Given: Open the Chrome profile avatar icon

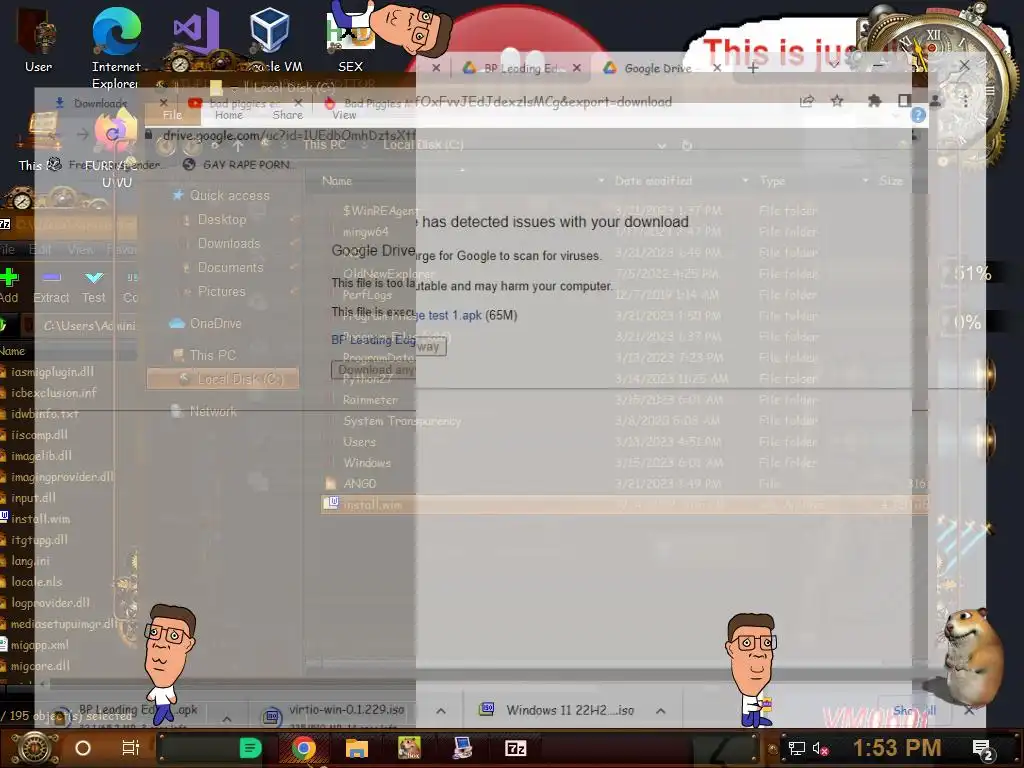Looking at the screenshot, I should [936, 101].
